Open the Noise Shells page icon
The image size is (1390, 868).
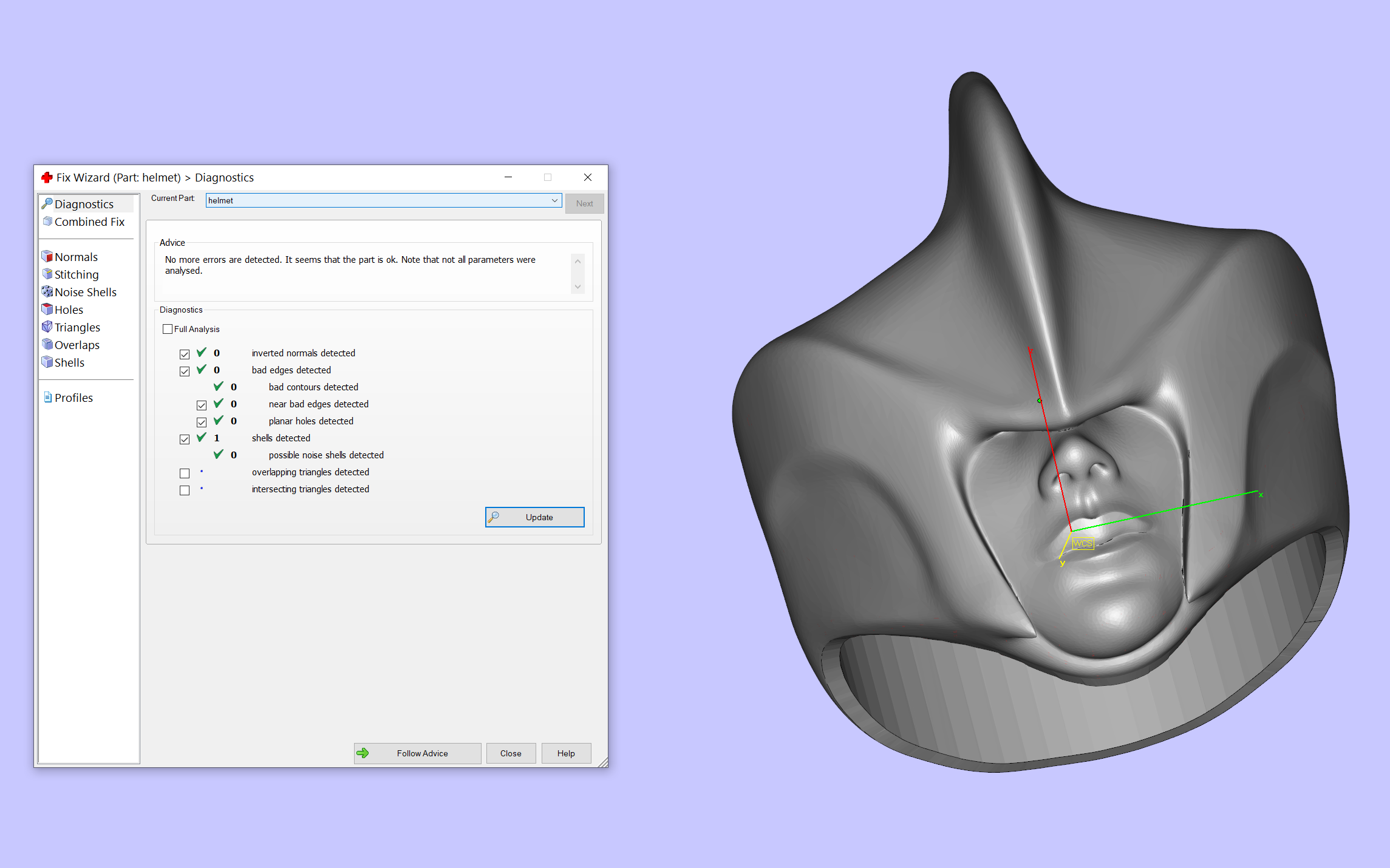click(47, 291)
